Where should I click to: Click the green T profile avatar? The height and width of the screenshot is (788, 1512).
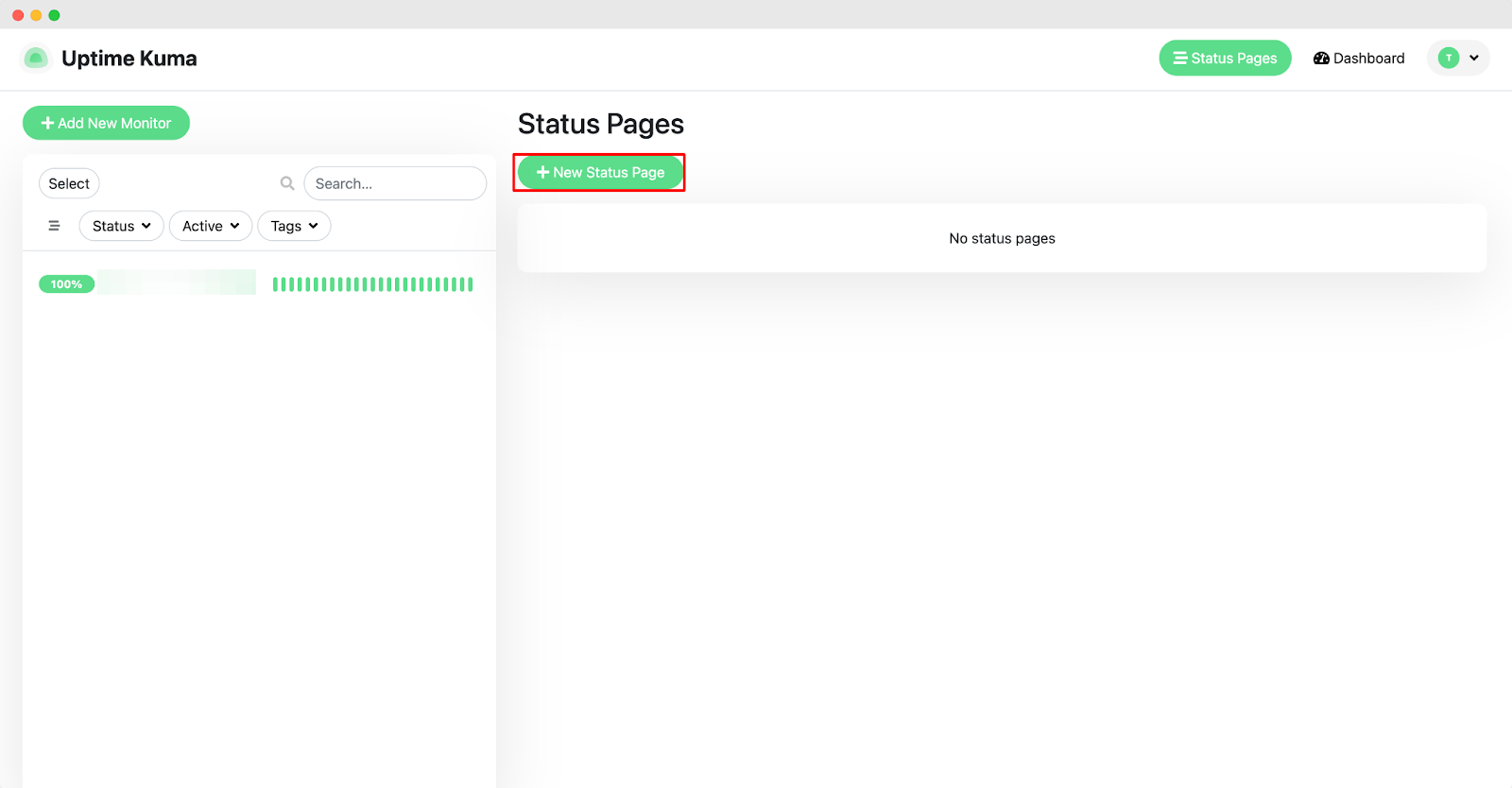pyautogui.click(x=1448, y=59)
